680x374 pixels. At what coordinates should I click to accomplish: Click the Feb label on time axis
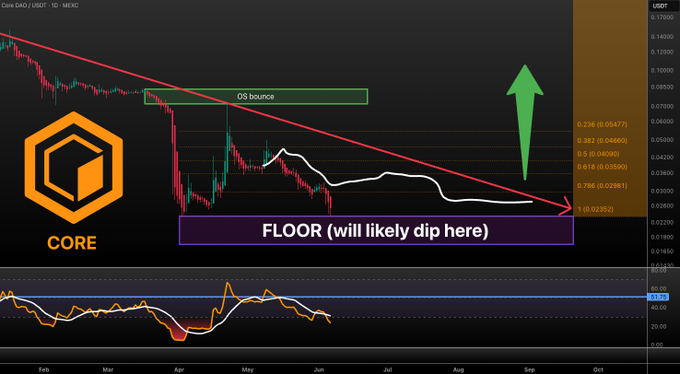[x=44, y=370]
